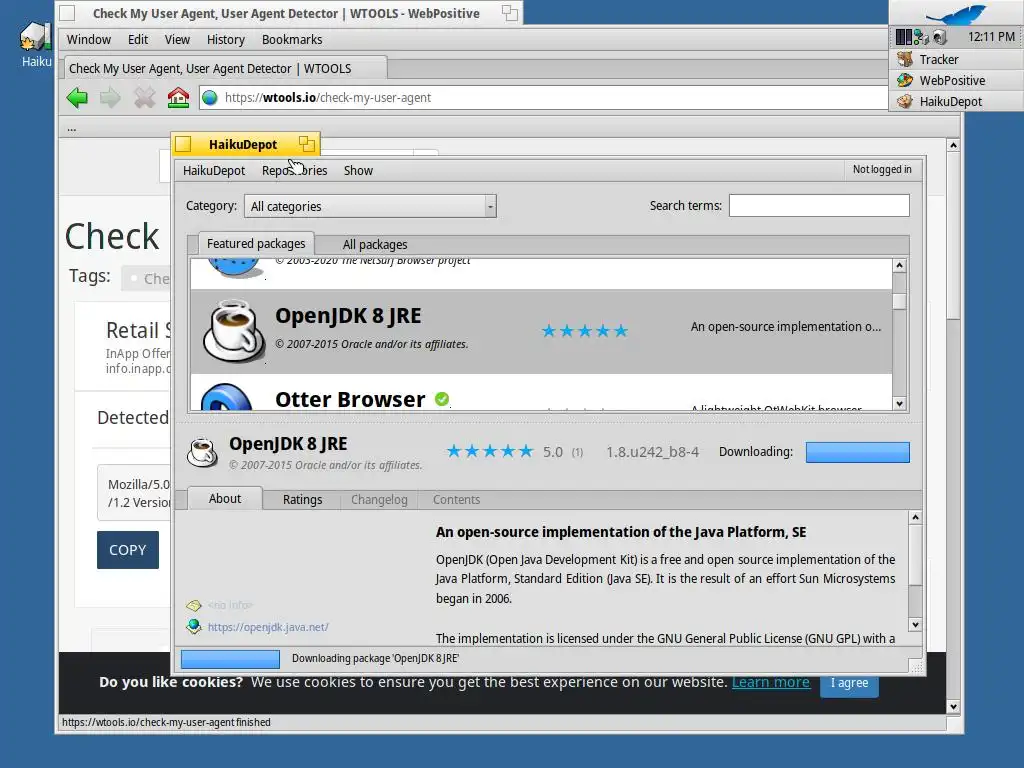Viewport: 1024px width, 768px height.
Task: Click the COPY button on the webpage
Action: 128,550
